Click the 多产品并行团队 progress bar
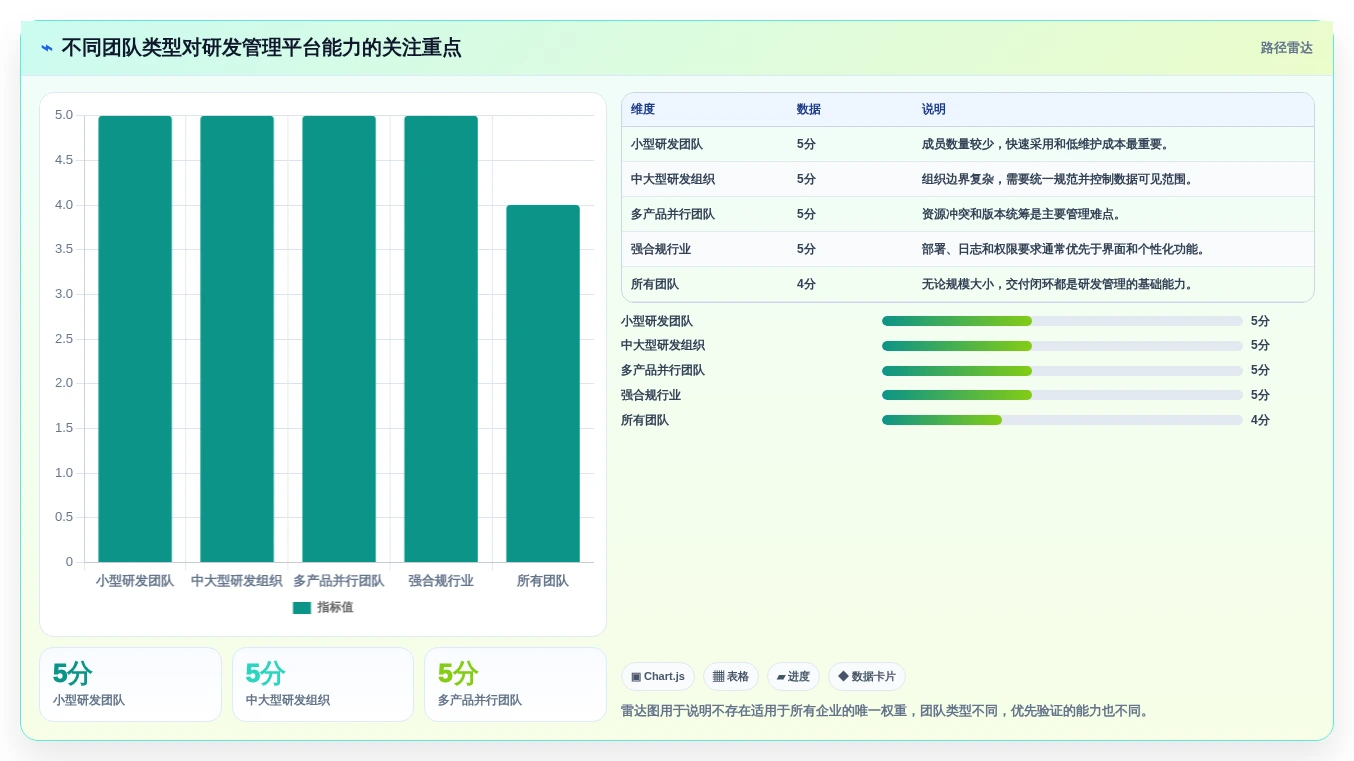1354x761 pixels. coord(1062,371)
